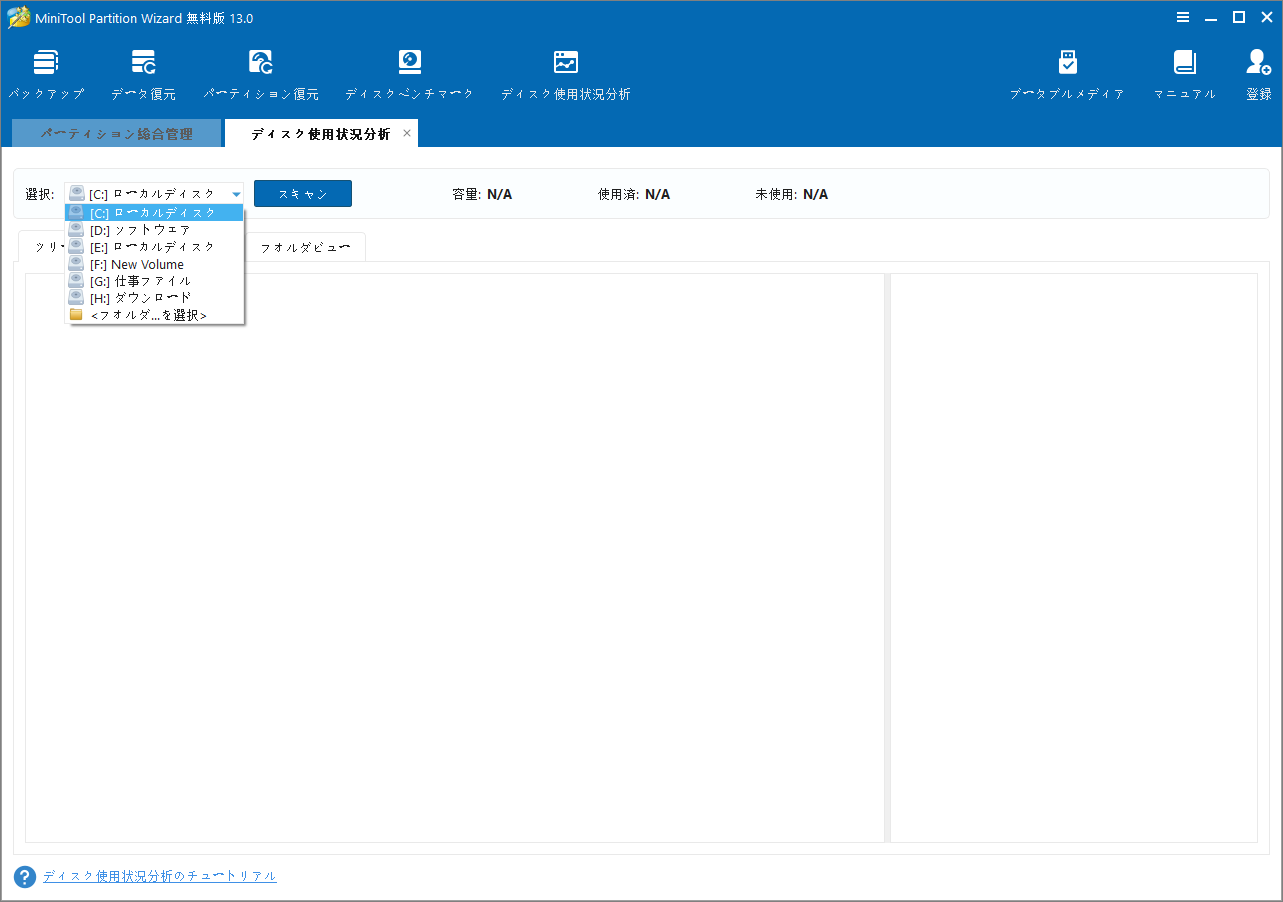Select the データ復元 feature
Image resolution: width=1283 pixels, height=902 pixels.
tap(143, 72)
